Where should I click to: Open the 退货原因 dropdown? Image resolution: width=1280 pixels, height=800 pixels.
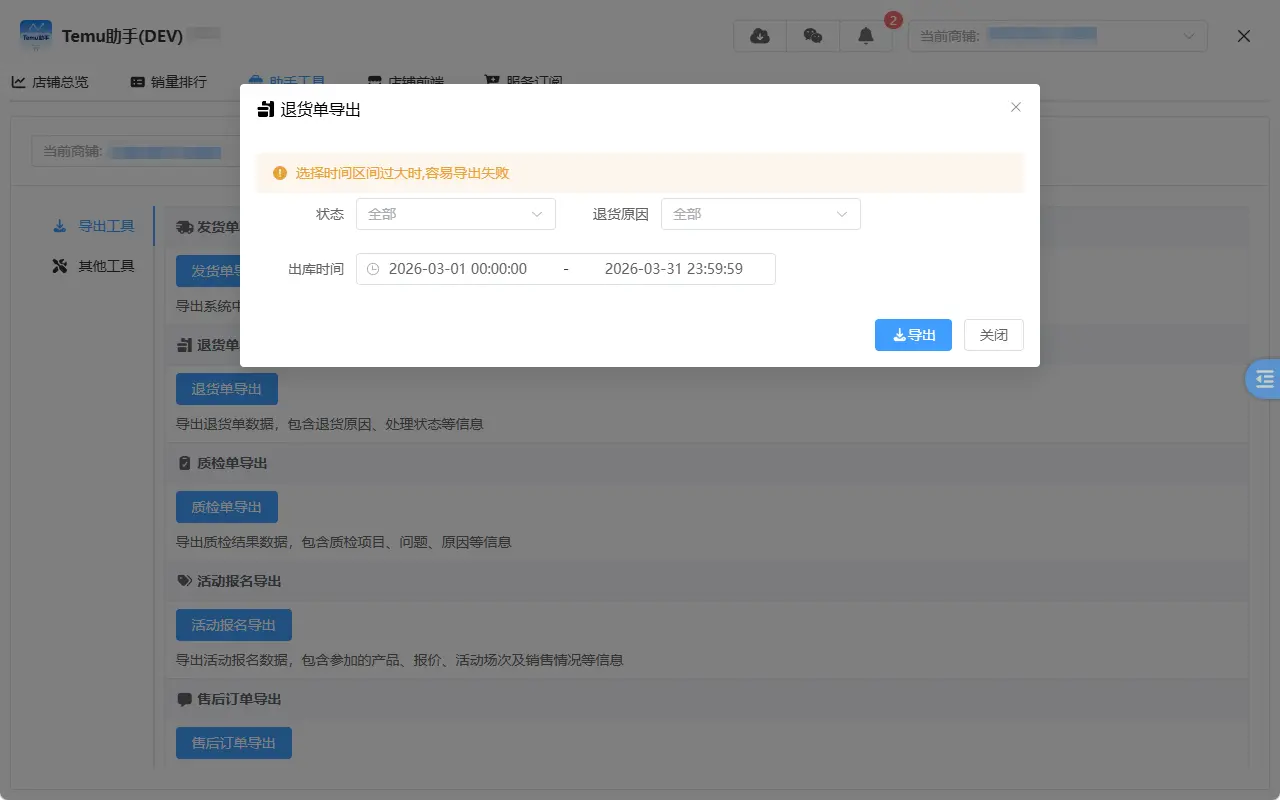coord(761,214)
